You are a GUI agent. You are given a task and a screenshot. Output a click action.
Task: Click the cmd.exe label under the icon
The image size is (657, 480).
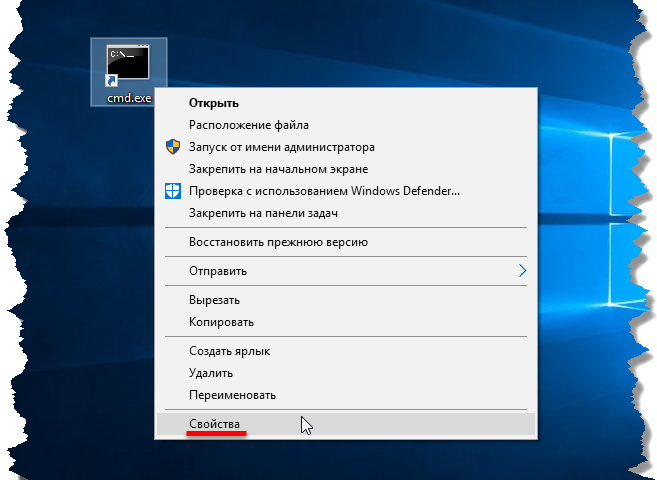click(x=129, y=98)
